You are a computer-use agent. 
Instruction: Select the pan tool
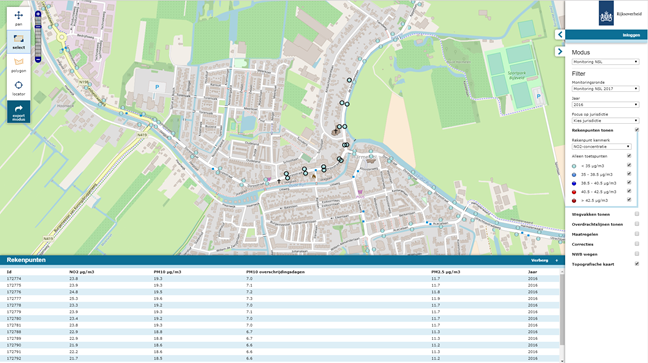pyautogui.click(x=19, y=19)
